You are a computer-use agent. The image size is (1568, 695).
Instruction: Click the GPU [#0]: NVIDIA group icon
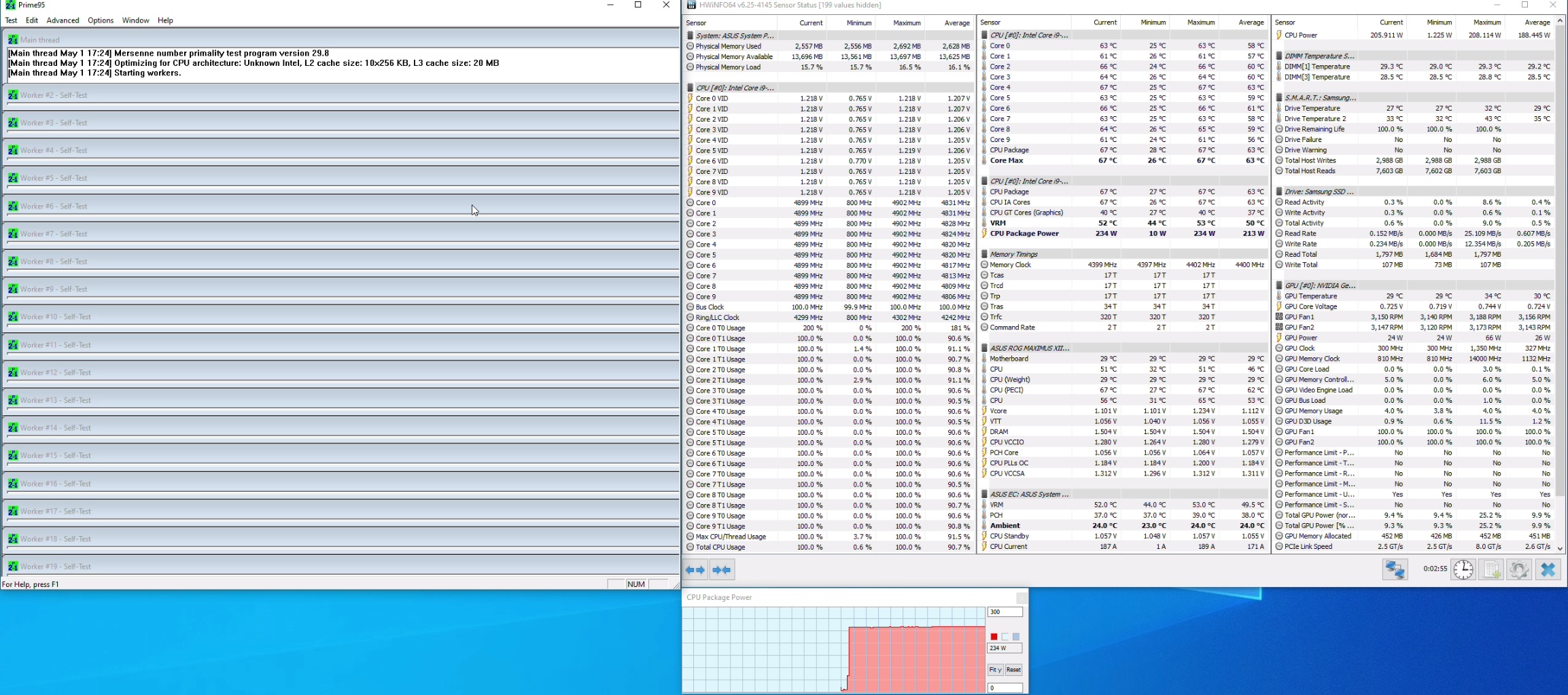[x=1279, y=285]
